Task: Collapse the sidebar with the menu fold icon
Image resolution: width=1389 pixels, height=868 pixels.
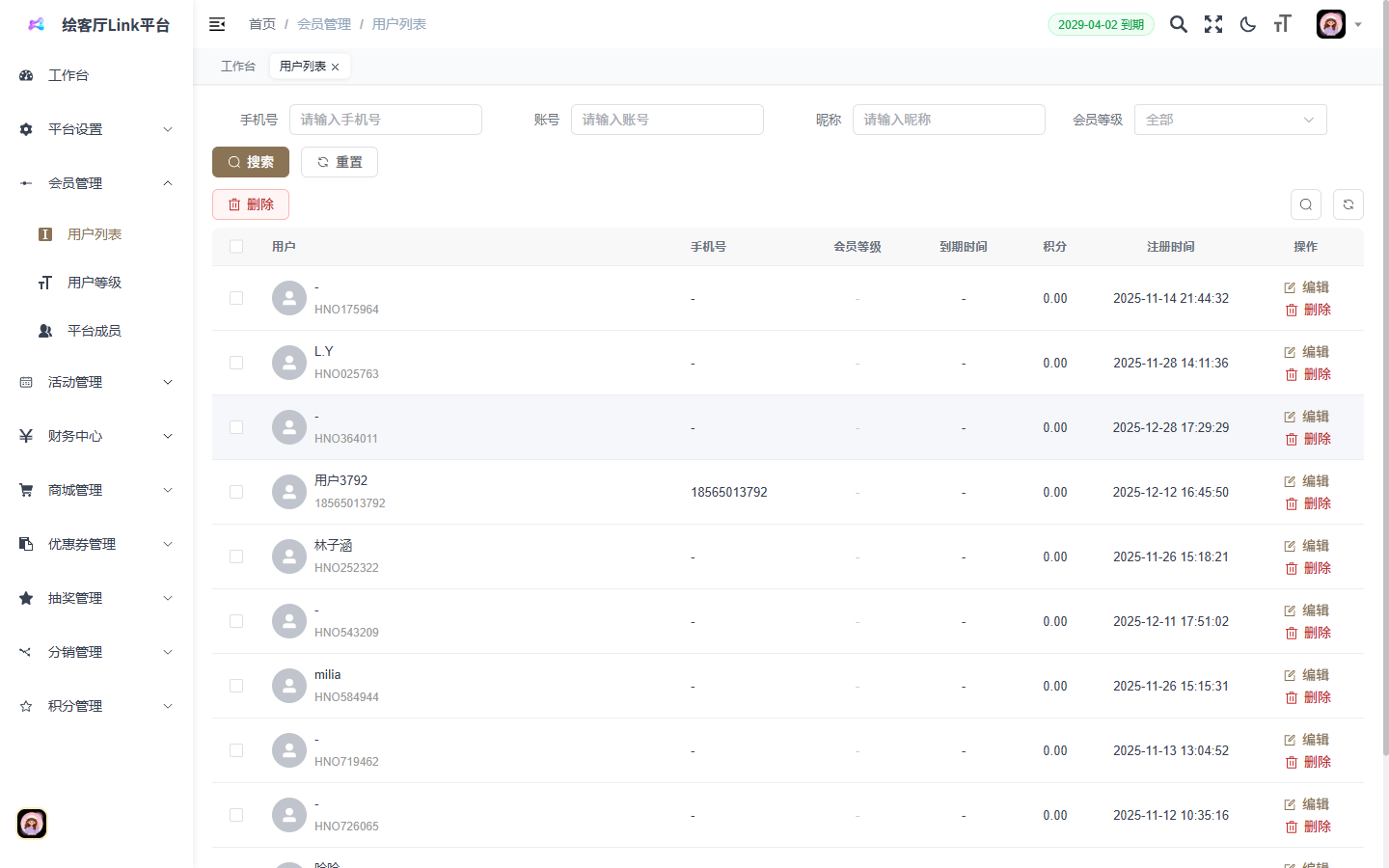Action: [x=217, y=24]
